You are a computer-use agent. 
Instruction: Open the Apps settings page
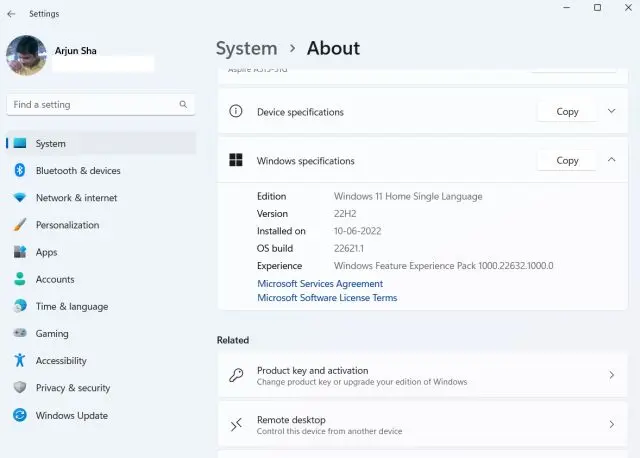101,252
